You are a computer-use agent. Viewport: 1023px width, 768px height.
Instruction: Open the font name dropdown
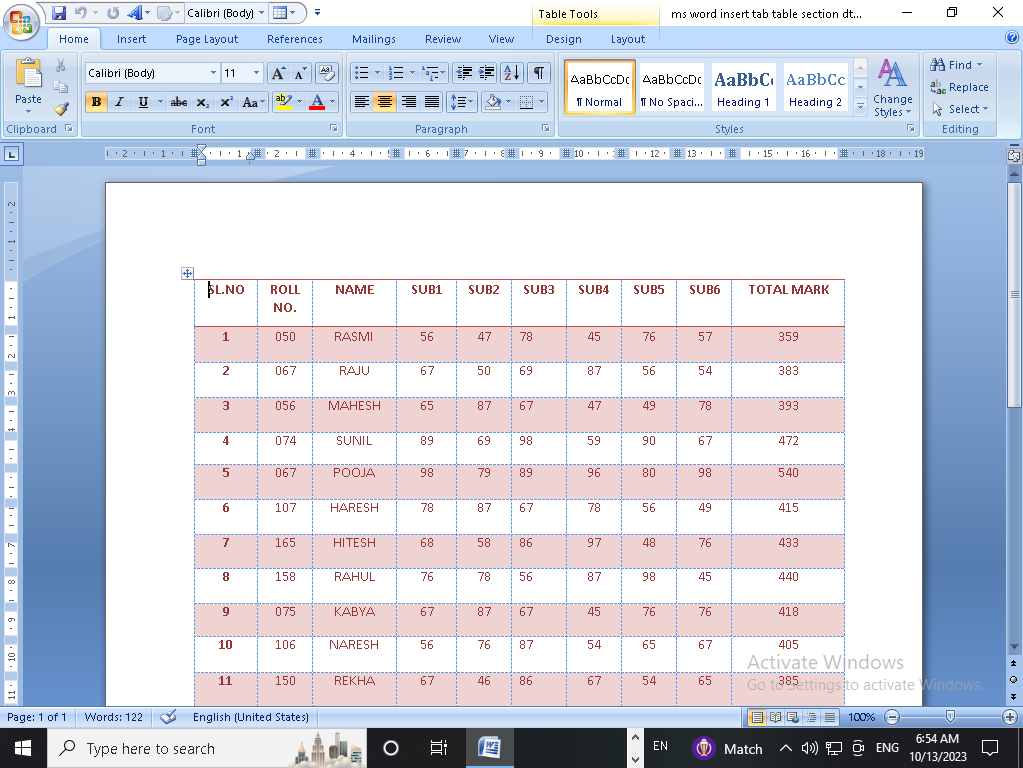pos(213,73)
